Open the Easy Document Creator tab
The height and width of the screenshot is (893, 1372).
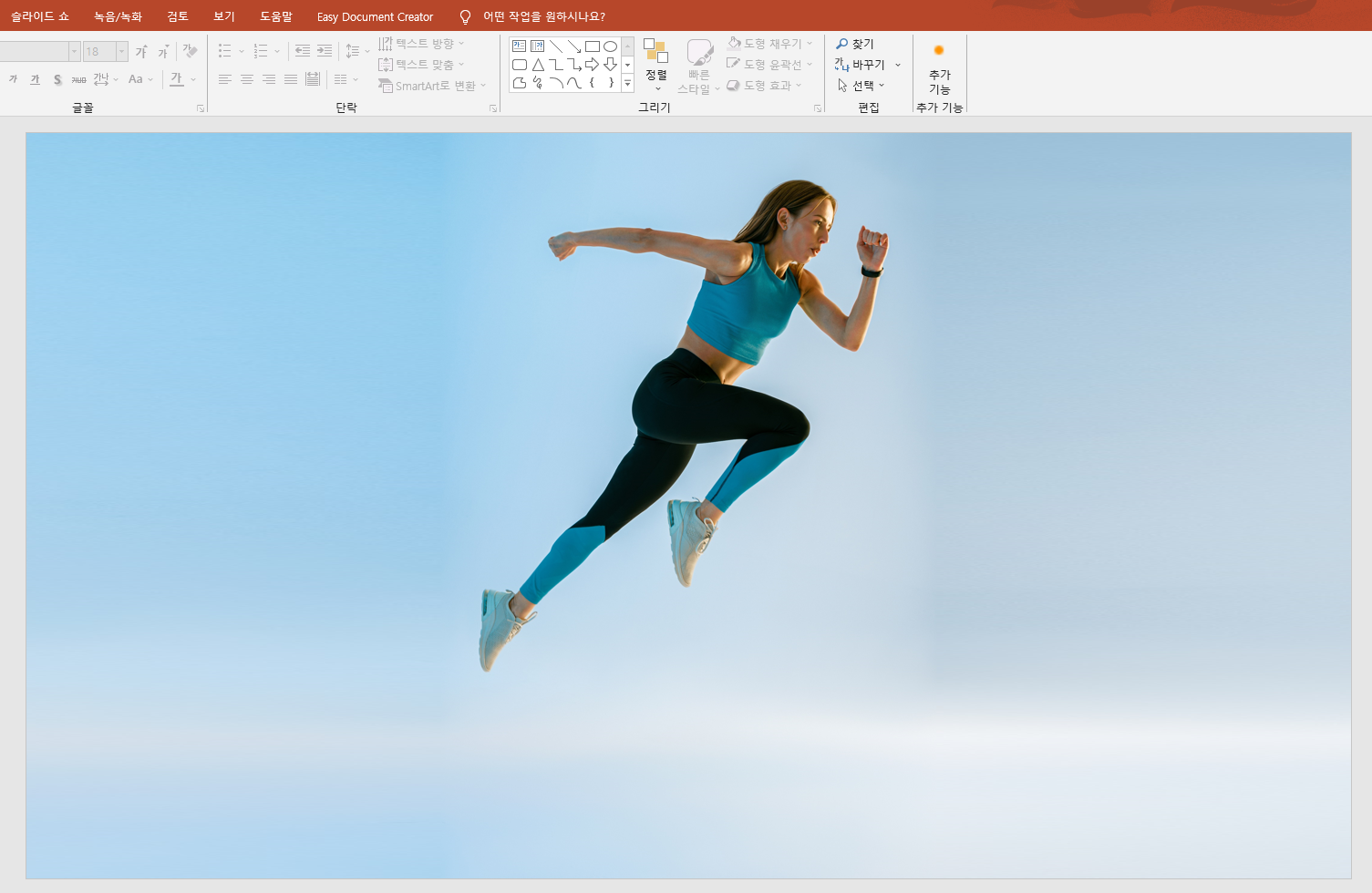[x=375, y=16]
